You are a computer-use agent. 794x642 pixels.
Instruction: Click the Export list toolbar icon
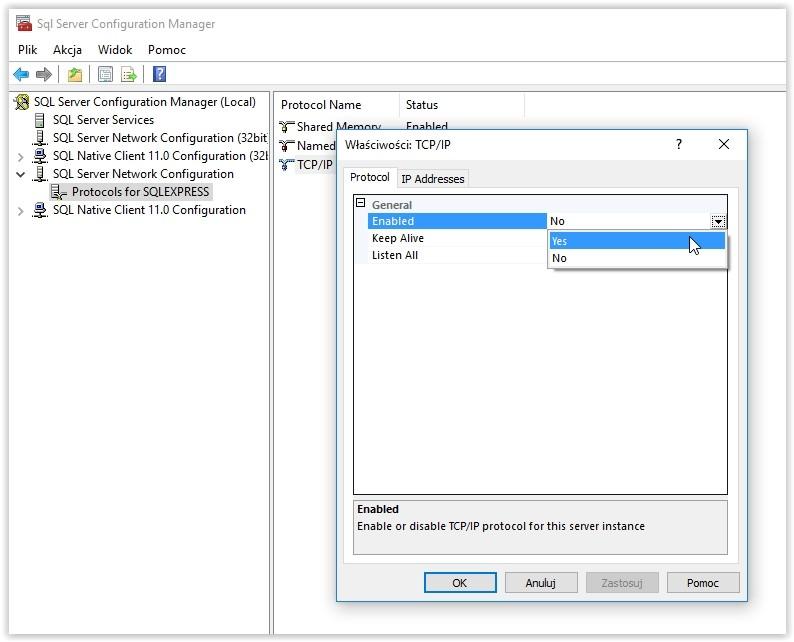(129, 74)
